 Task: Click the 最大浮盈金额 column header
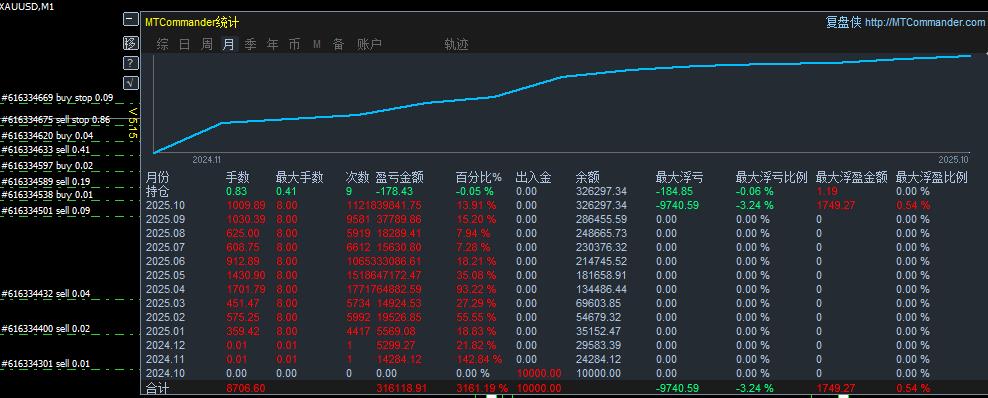tap(852, 178)
